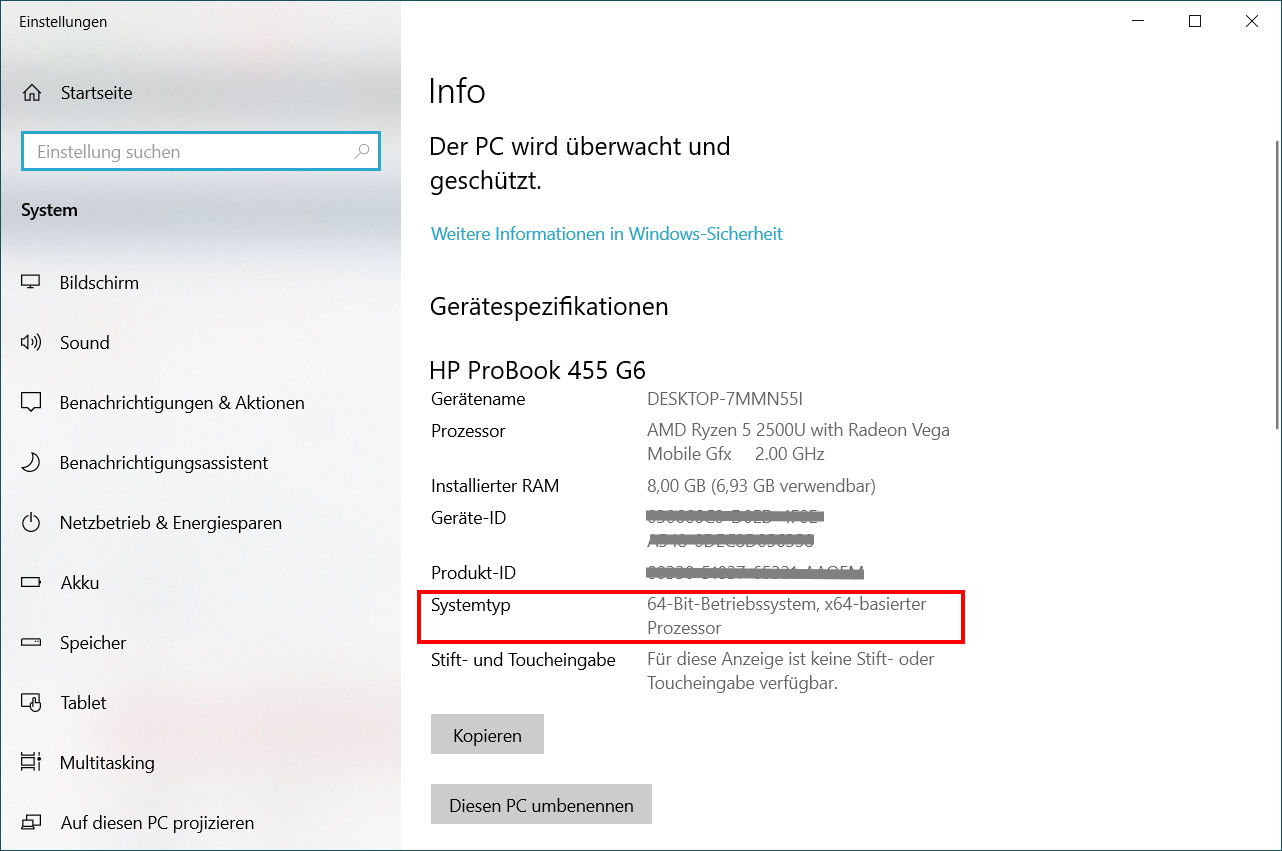Click the 64-Bit-Betriebssystem value text
1282x851 pixels.
tap(787, 616)
